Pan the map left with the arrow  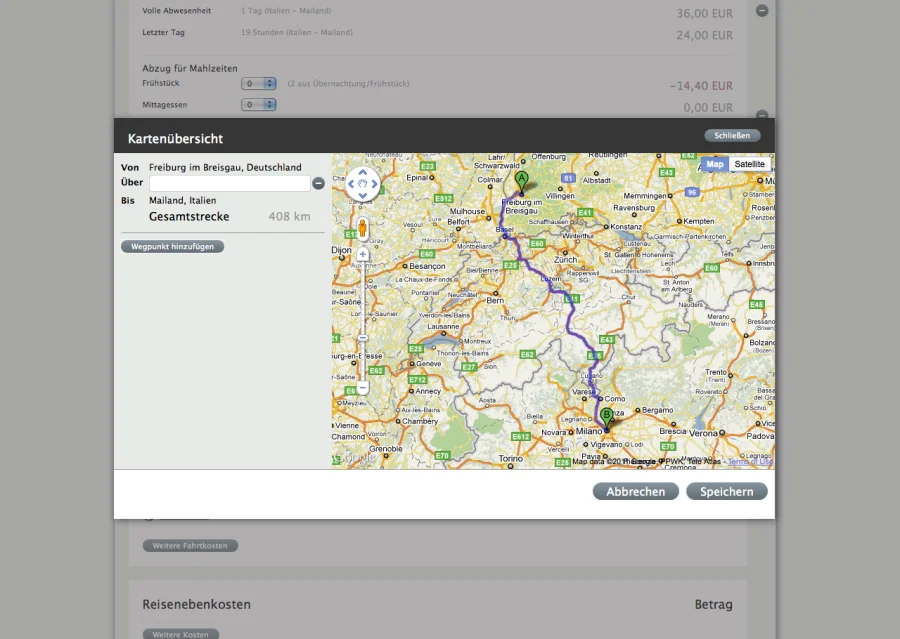[x=351, y=184]
